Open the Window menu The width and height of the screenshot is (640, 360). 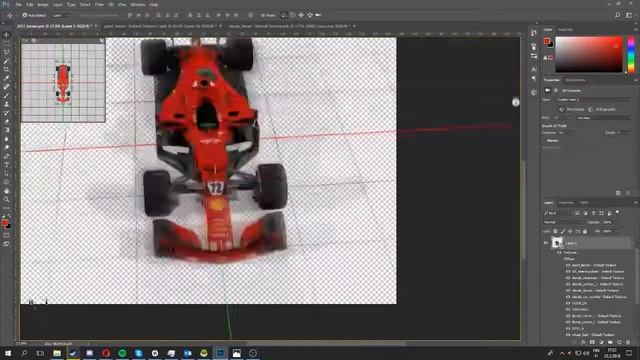pyautogui.click(x=138, y=4)
